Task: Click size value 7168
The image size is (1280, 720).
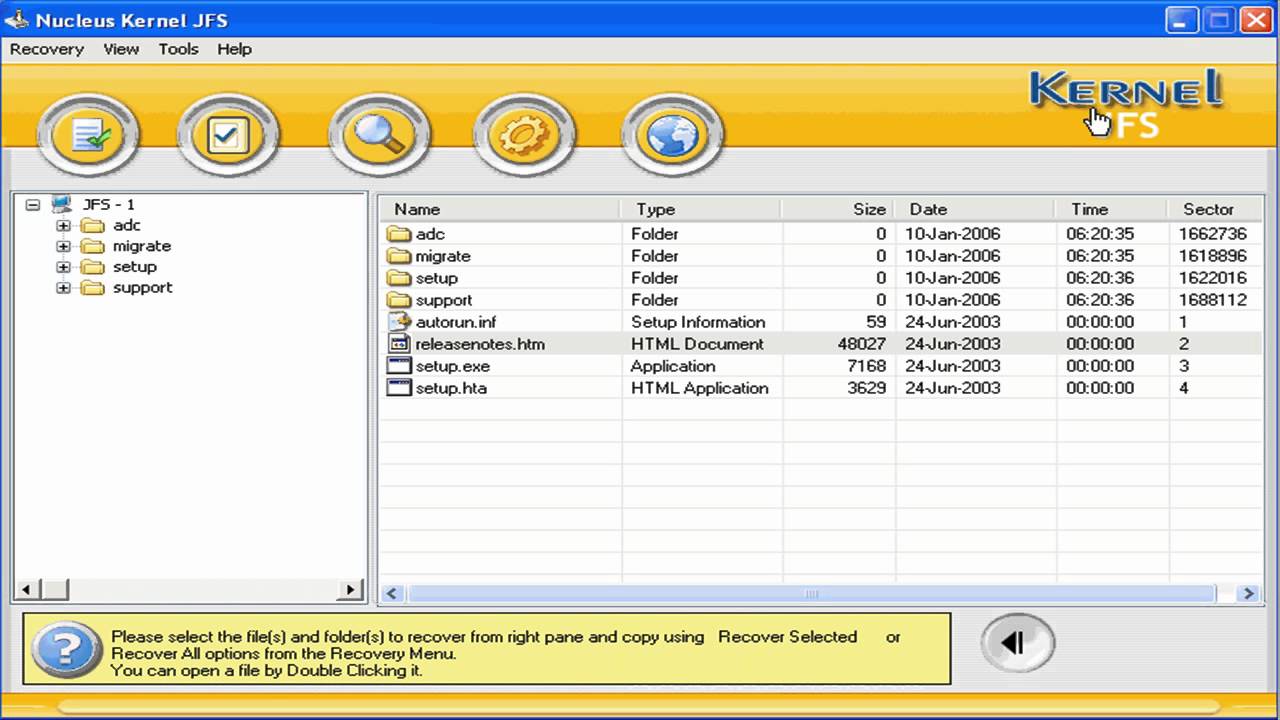Action: pyautogui.click(x=866, y=366)
